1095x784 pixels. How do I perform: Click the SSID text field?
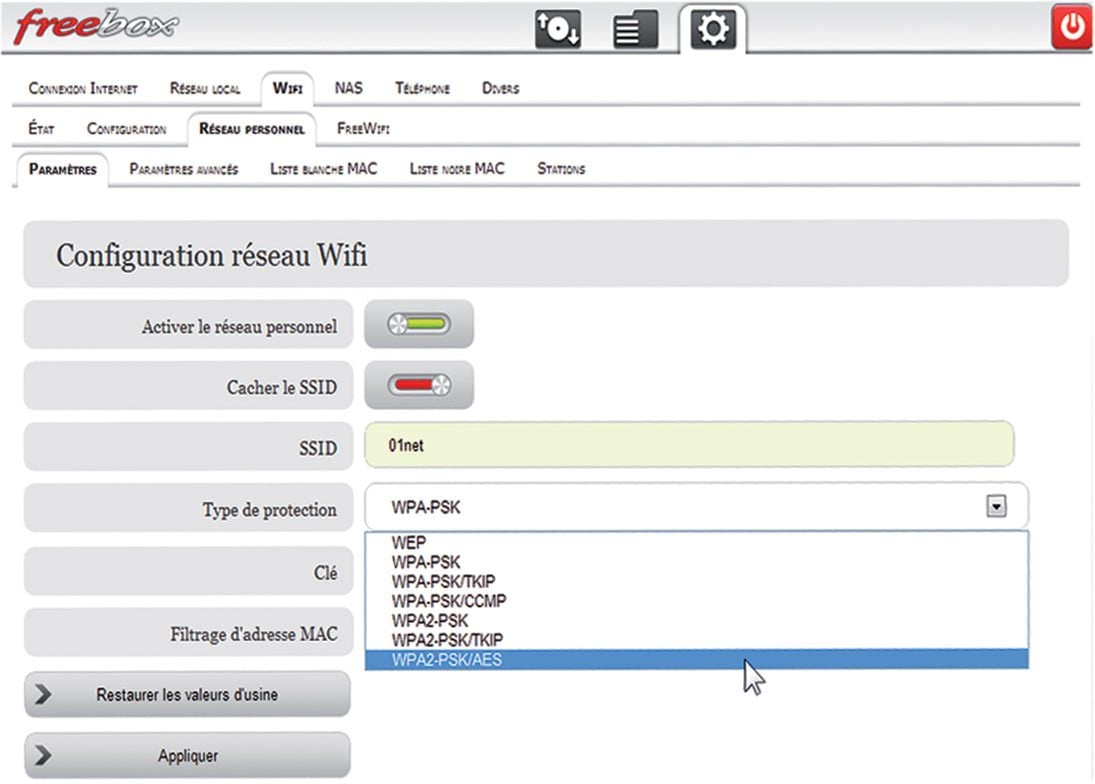click(x=689, y=445)
